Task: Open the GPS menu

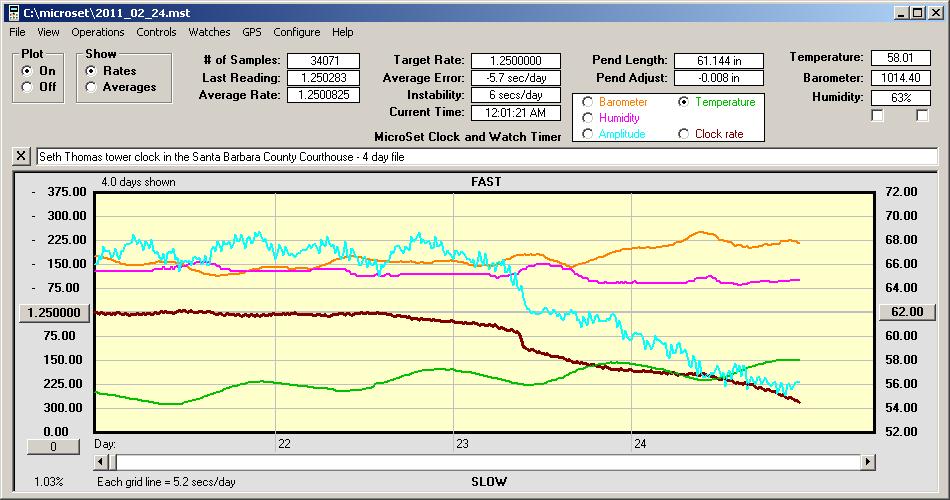Action: point(251,32)
